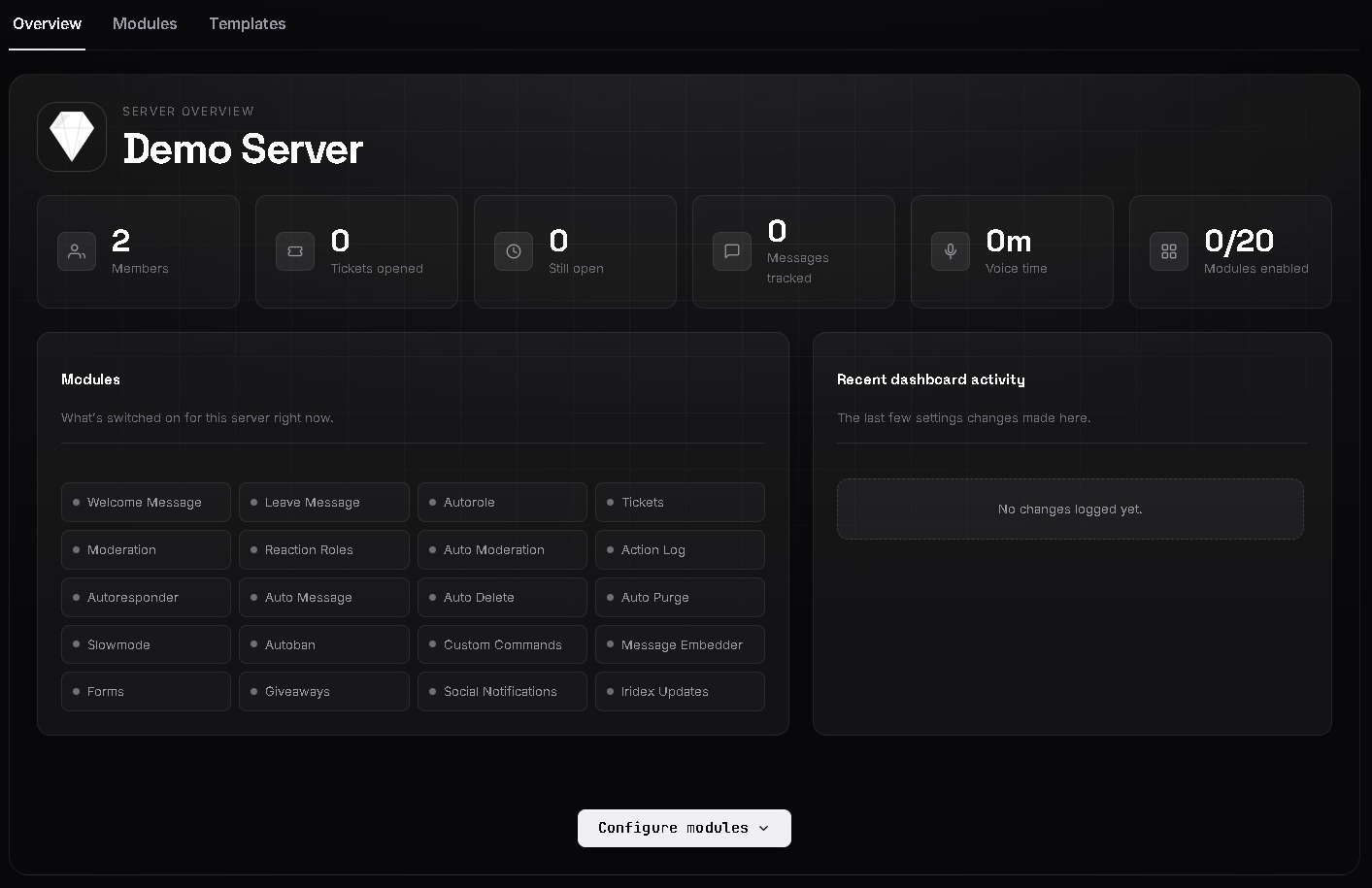The width and height of the screenshot is (1372, 888).
Task: Open the Action Log module
Action: tap(680, 549)
